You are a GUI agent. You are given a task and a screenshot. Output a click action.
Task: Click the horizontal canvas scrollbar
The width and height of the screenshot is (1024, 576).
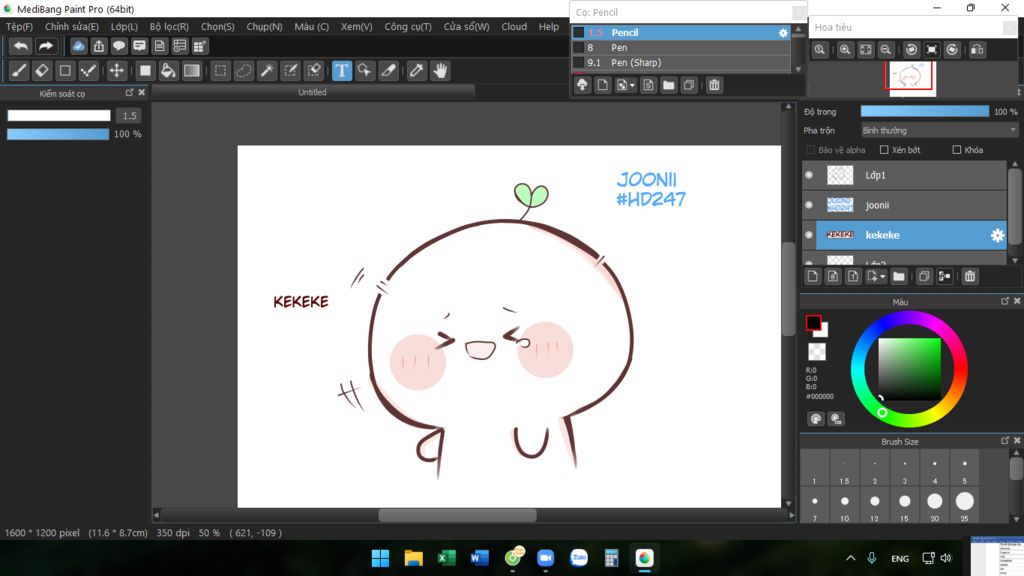(x=458, y=515)
